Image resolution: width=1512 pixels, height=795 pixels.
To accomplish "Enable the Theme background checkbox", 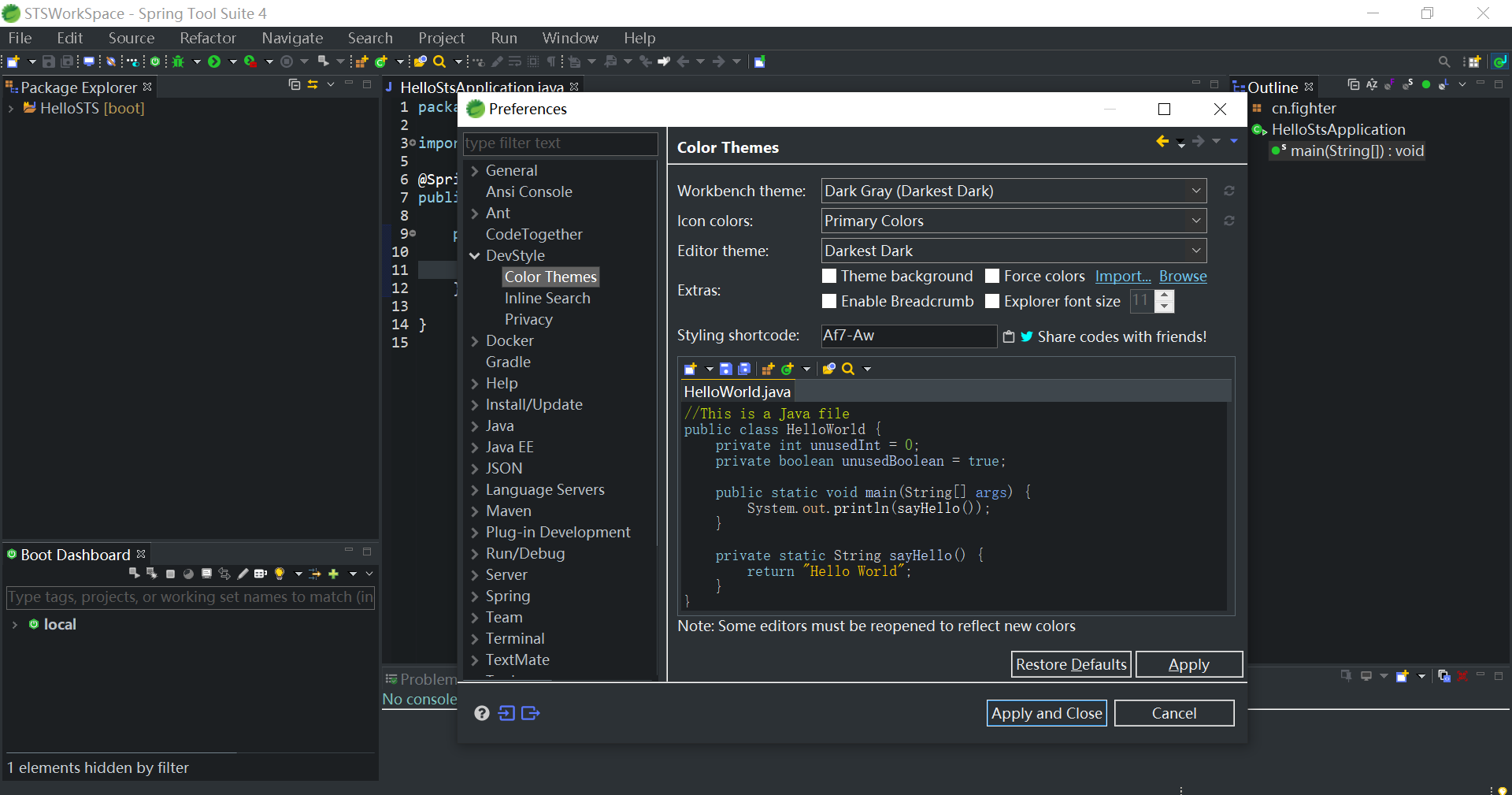I will [829, 276].
